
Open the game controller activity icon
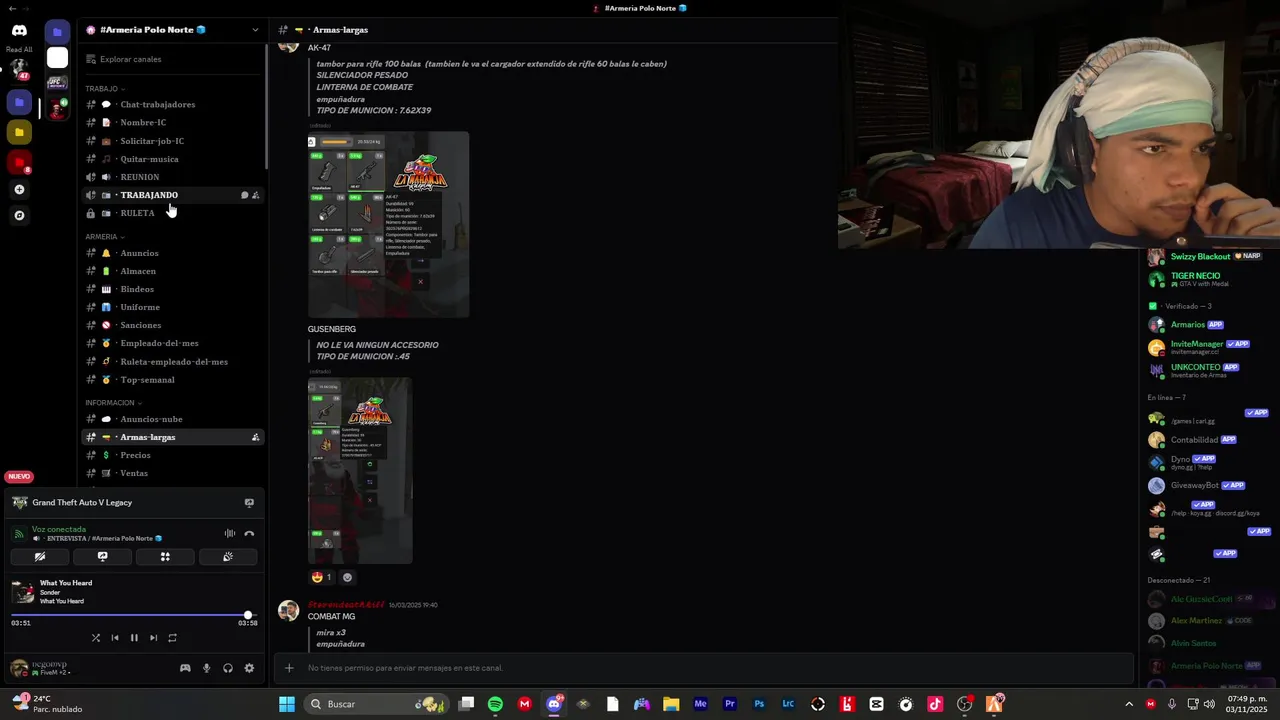185,668
